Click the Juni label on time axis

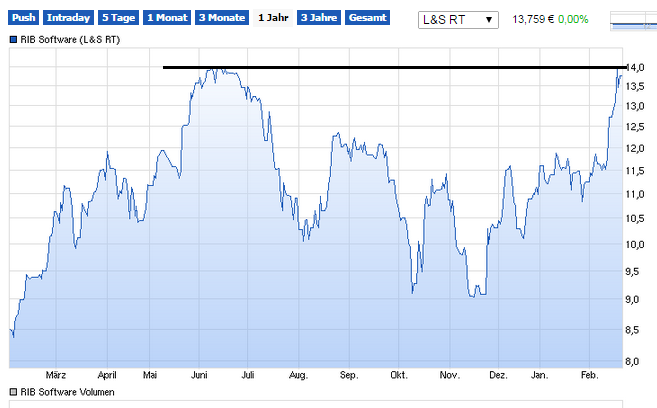(198, 375)
